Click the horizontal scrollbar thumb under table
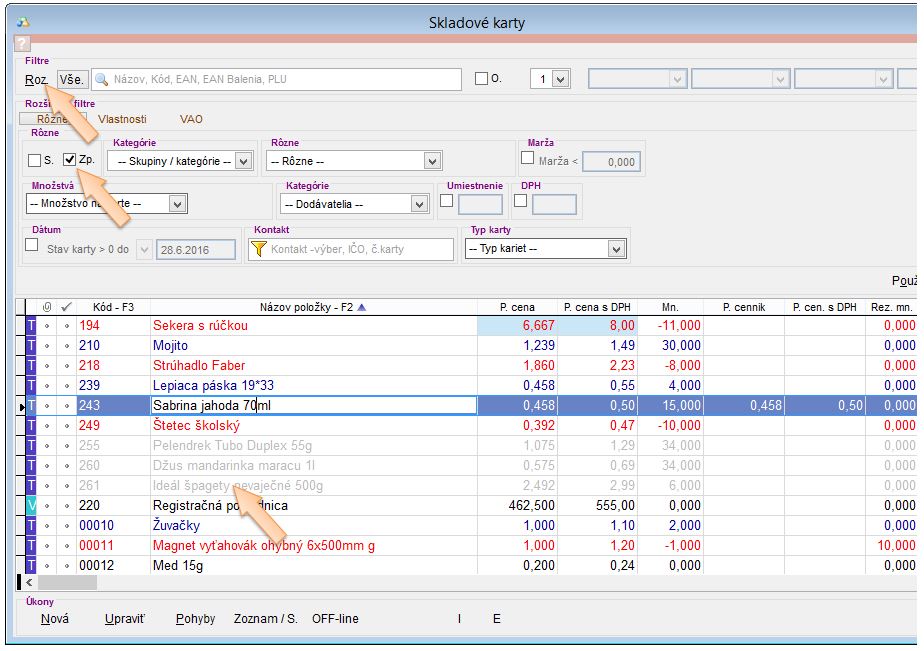Viewport: 924px width, 651px height. pos(66,582)
